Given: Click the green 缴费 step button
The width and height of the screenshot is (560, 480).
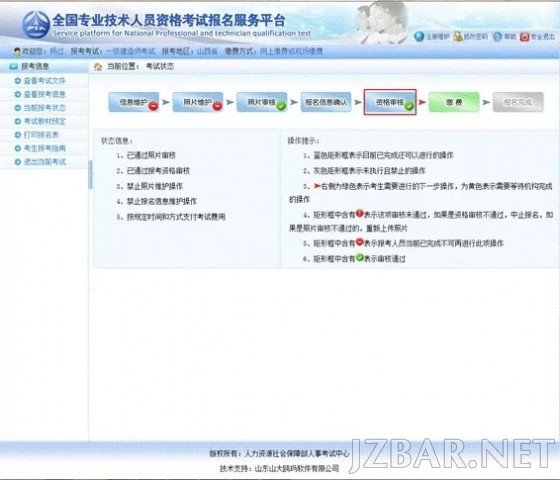Looking at the screenshot, I should click(x=454, y=102).
